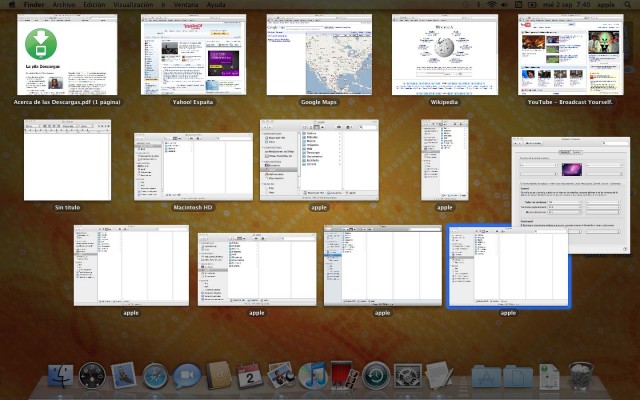
Task: Launch Safari compass icon in Dock
Action: [155, 376]
